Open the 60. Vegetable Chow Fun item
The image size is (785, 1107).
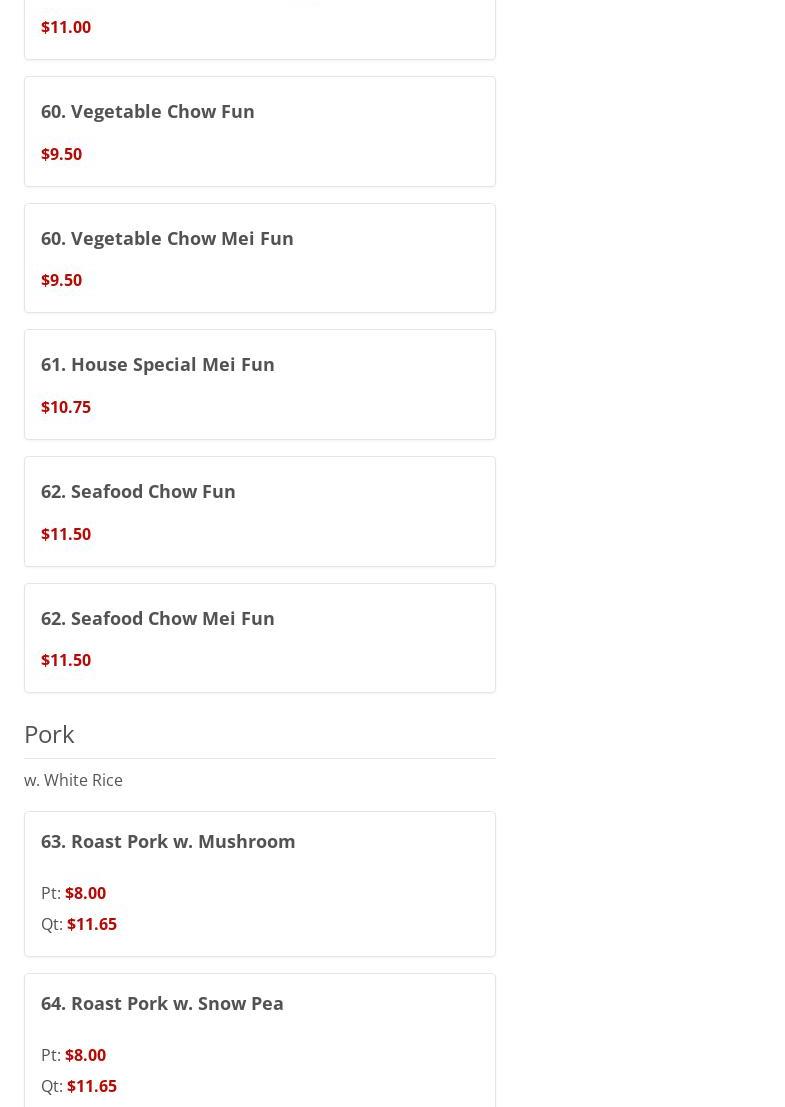pos(148,111)
